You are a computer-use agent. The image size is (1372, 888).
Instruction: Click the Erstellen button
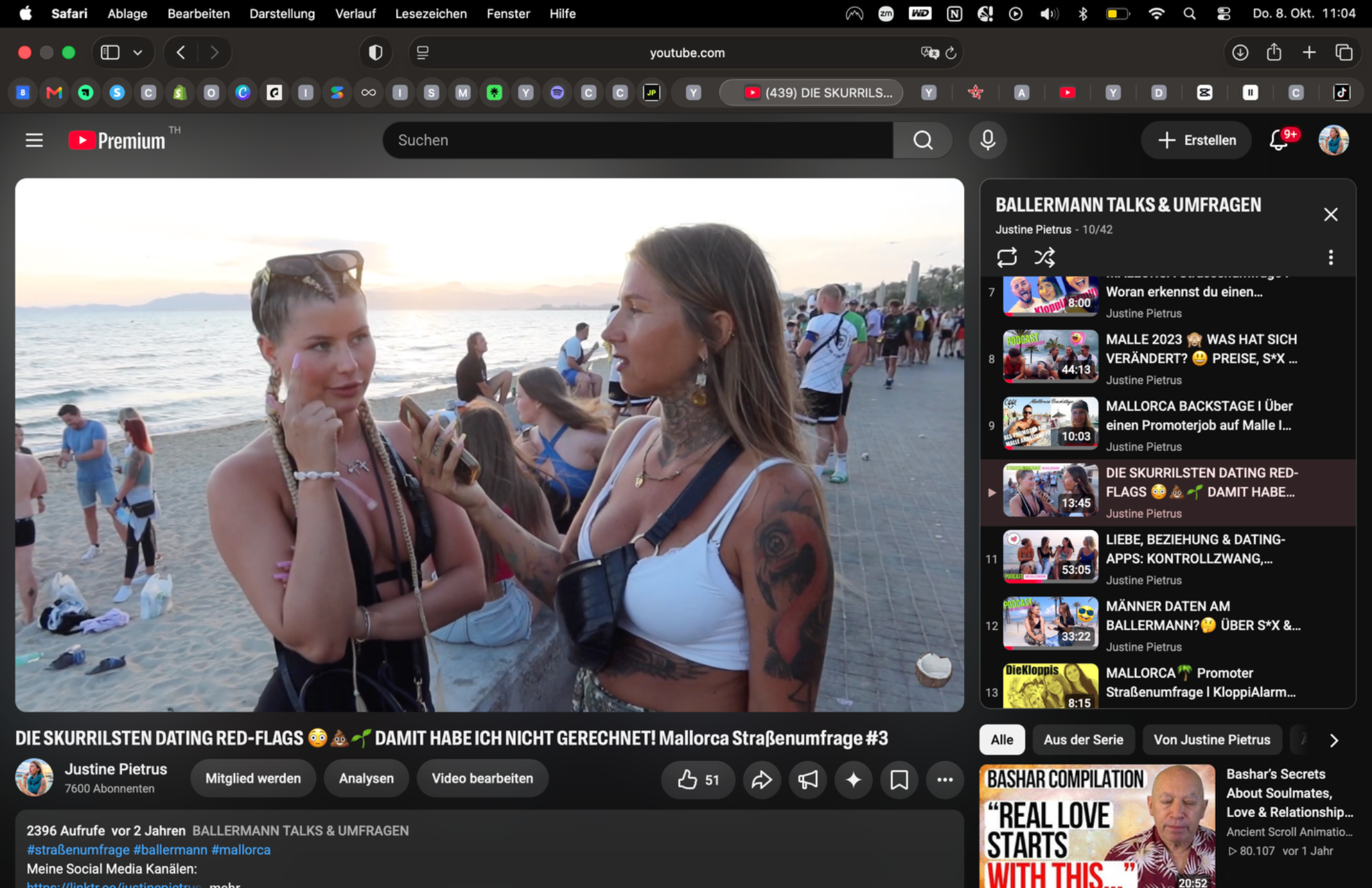click(1196, 140)
